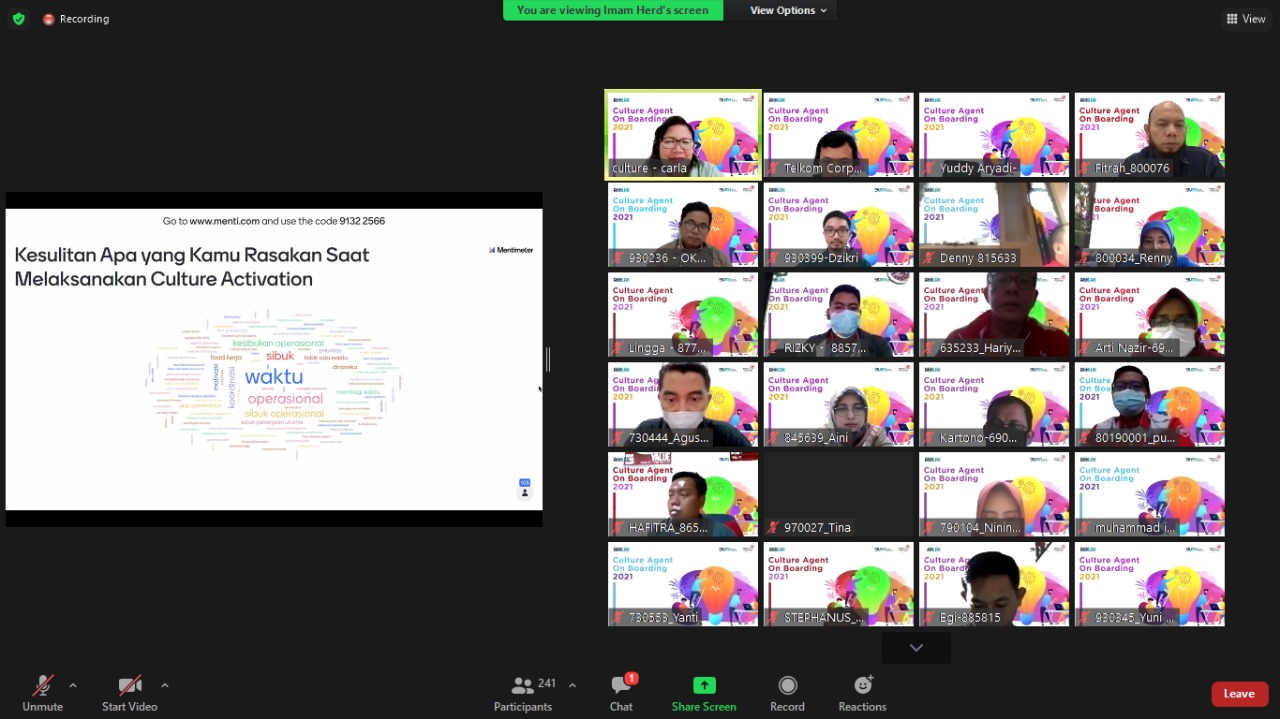
Task: Open the View Options dropdown menu
Action: click(788, 10)
